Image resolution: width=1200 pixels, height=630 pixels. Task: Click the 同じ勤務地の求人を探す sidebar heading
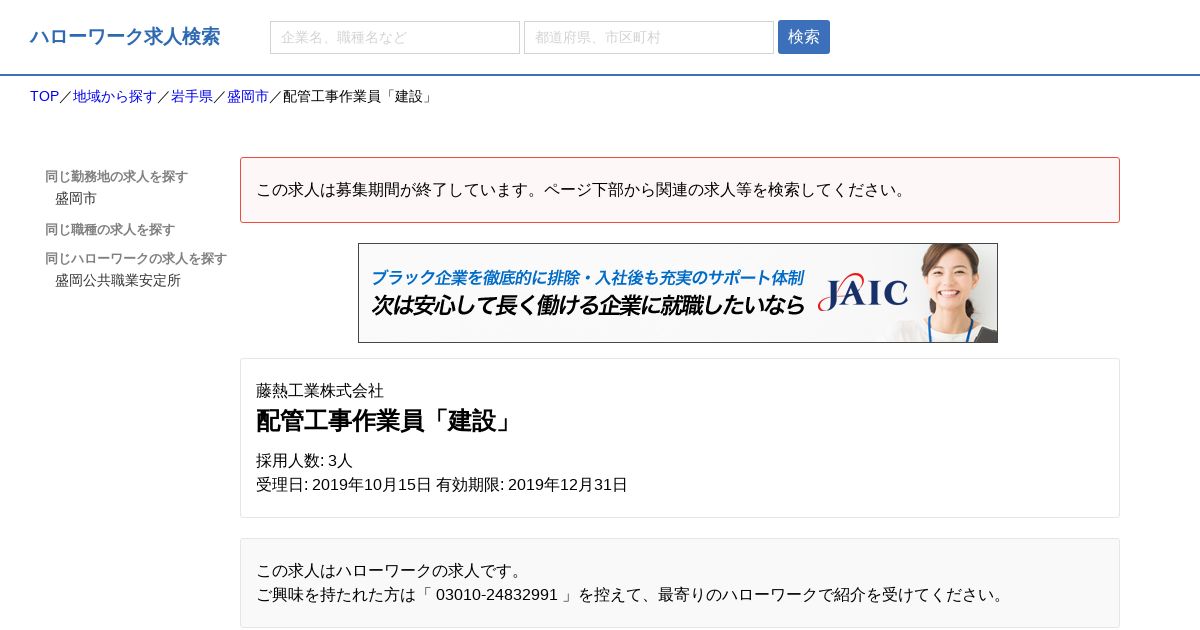[116, 176]
